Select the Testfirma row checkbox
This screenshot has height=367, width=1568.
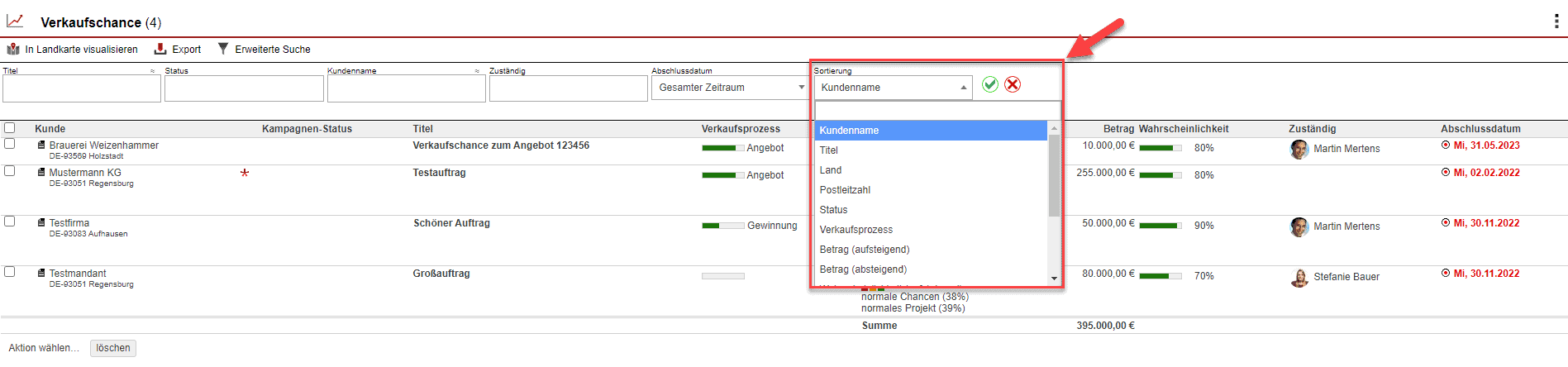pyautogui.click(x=10, y=222)
